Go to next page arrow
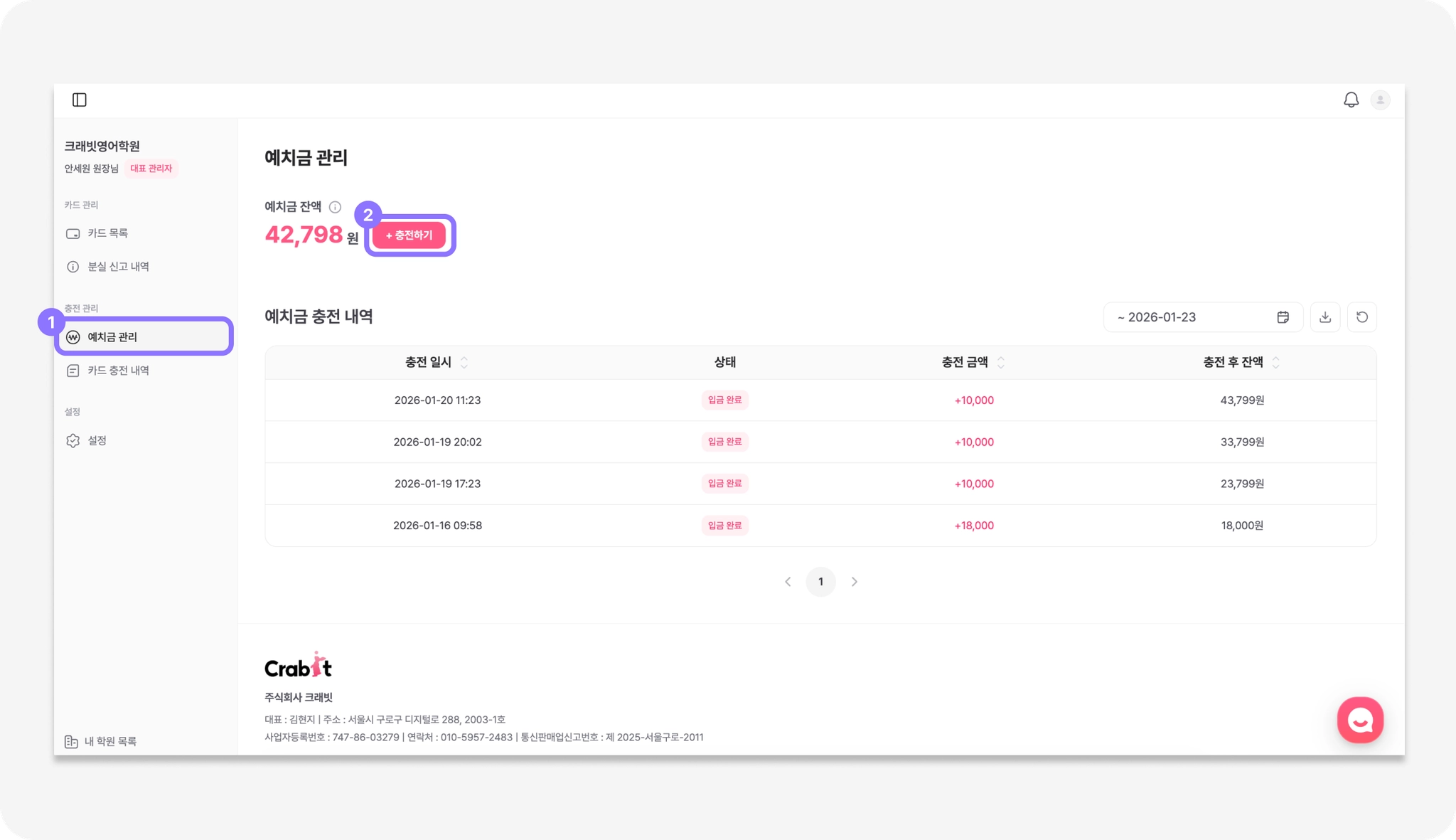 pos(855,582)
